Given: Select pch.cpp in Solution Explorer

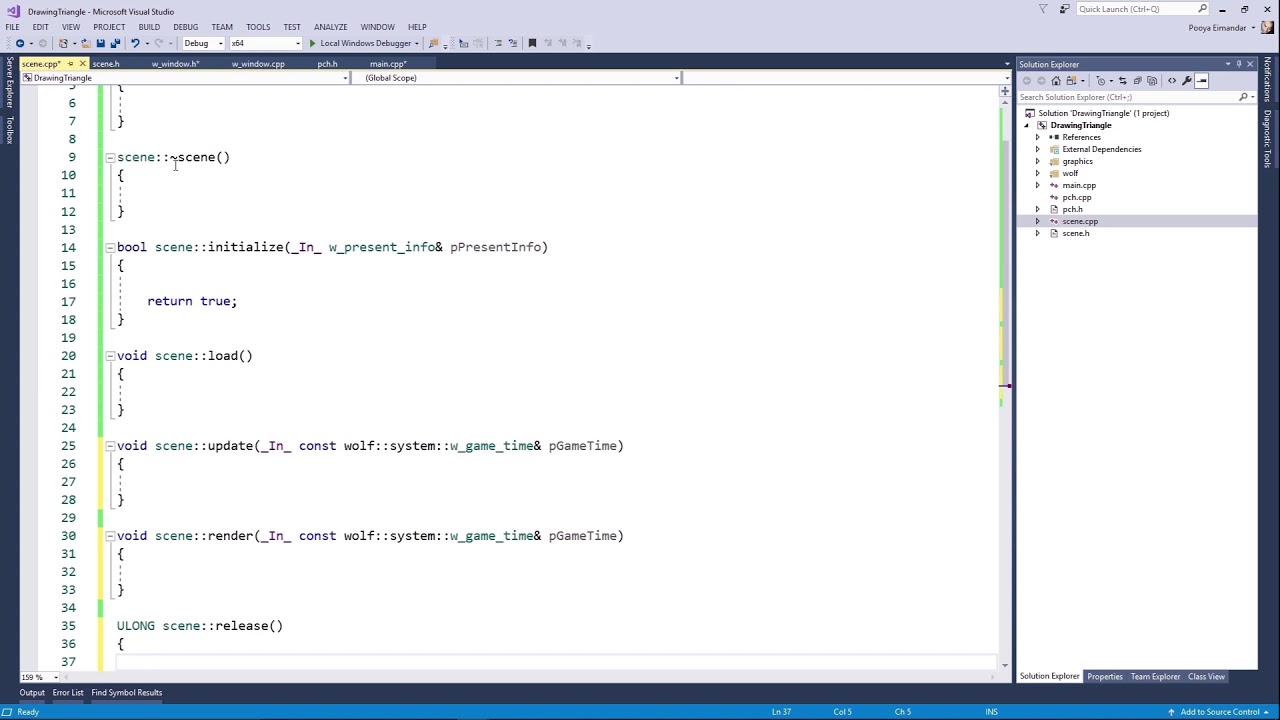Looking at the screenshot, I should (1076, 197).
